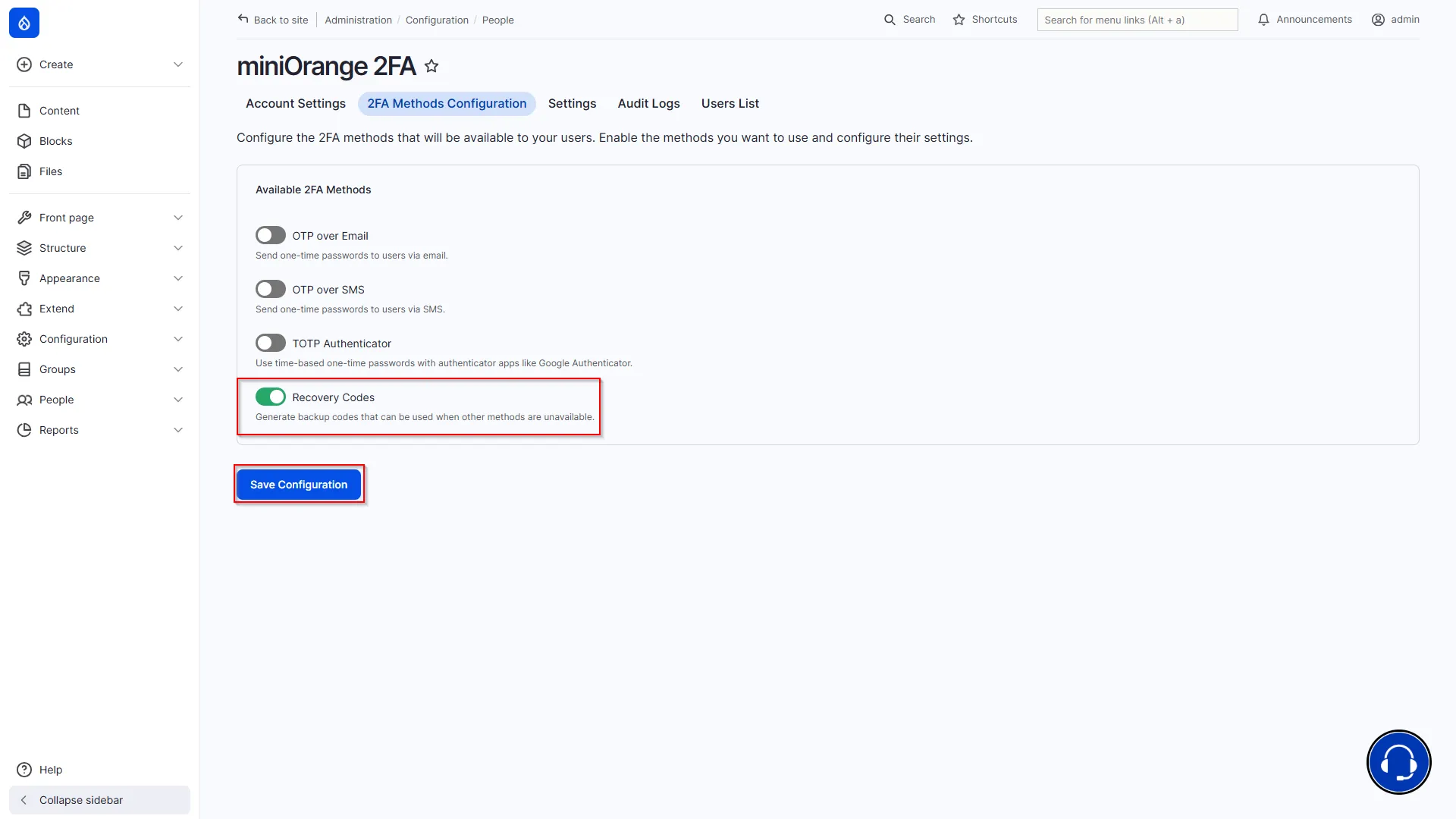Viewport: 1456px width, 819px height.
Task: Expand the Create menu chevron
Action: click(x=178, y=64)
